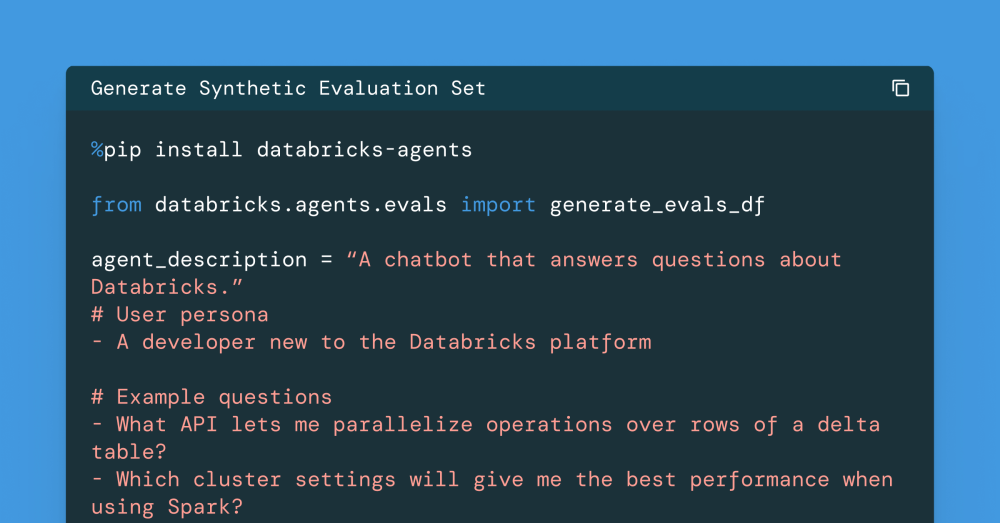Click the "%" magic symbol before pip

point(97,150)
